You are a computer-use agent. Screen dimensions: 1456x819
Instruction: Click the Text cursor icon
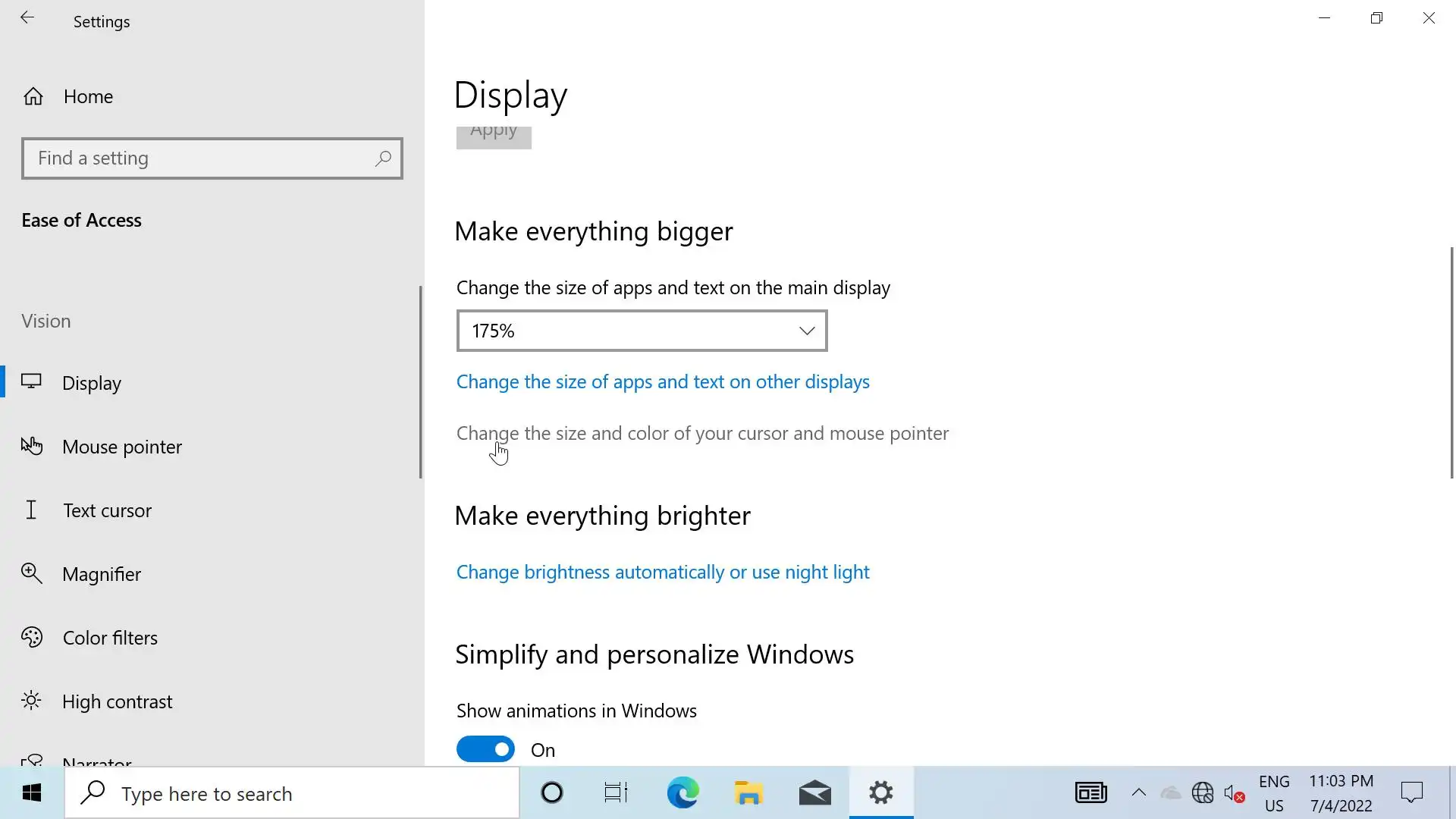[31, 510]
